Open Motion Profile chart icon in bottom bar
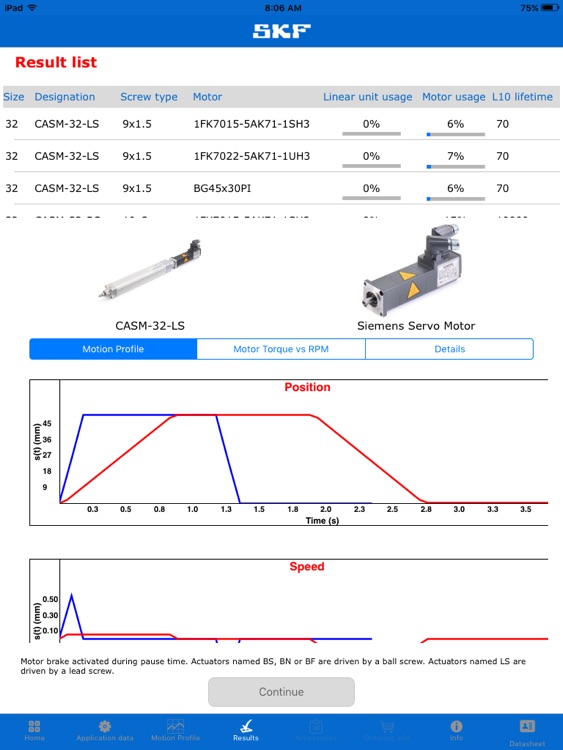563x750 pixels. click(x=175, y=727)
